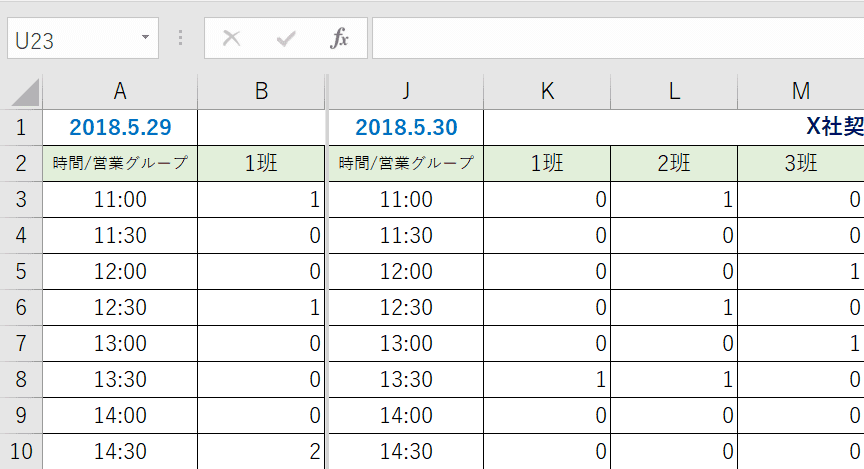
Task: Click the Enter checkmark icon in formula bar
Action: coord(286,39)
